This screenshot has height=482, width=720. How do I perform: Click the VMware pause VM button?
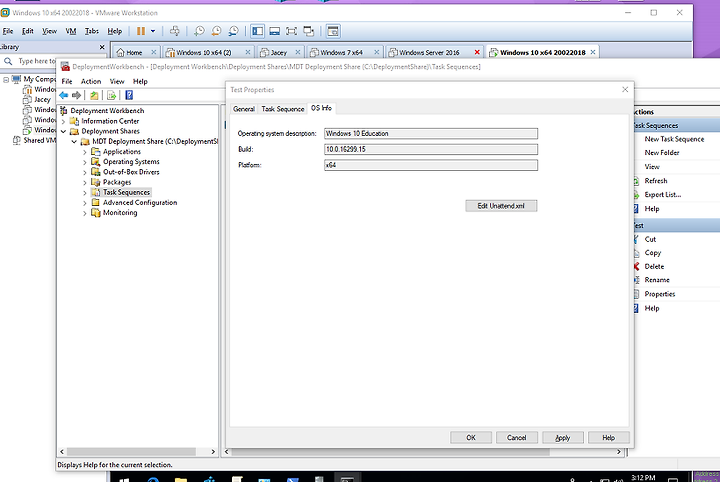(x=141, y=31)
